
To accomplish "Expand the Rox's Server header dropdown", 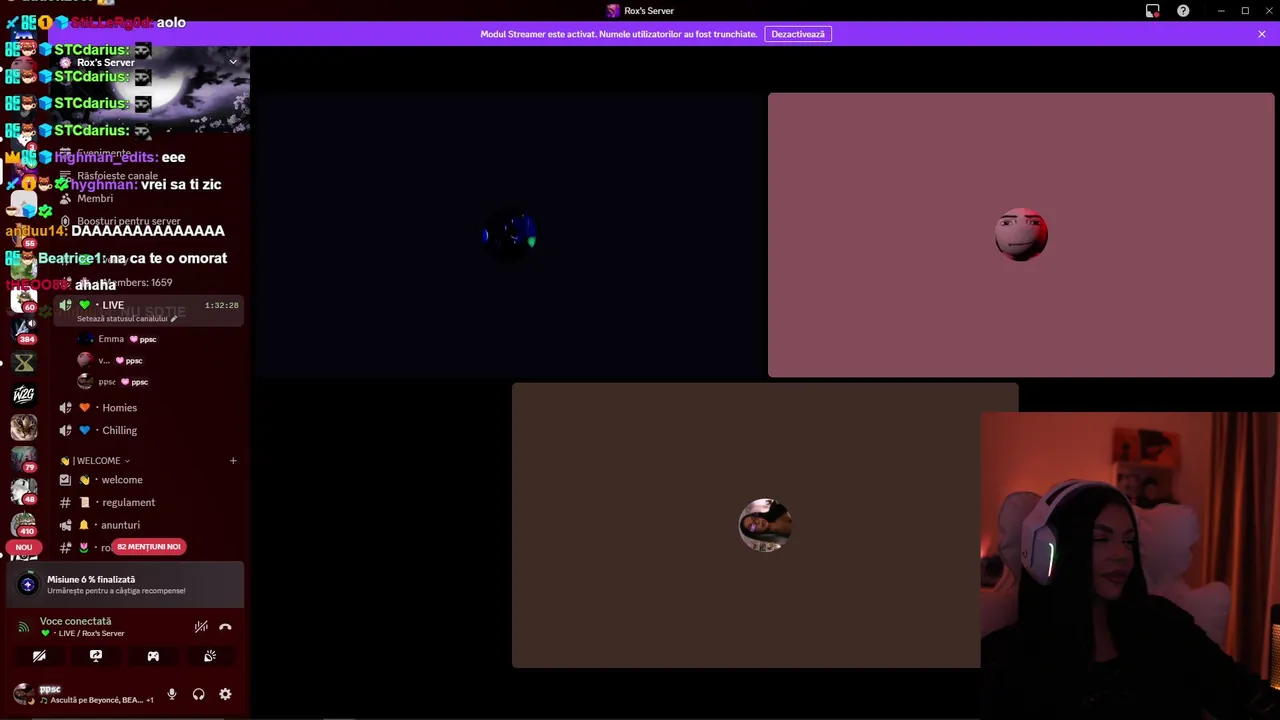I will coord(233,62).
